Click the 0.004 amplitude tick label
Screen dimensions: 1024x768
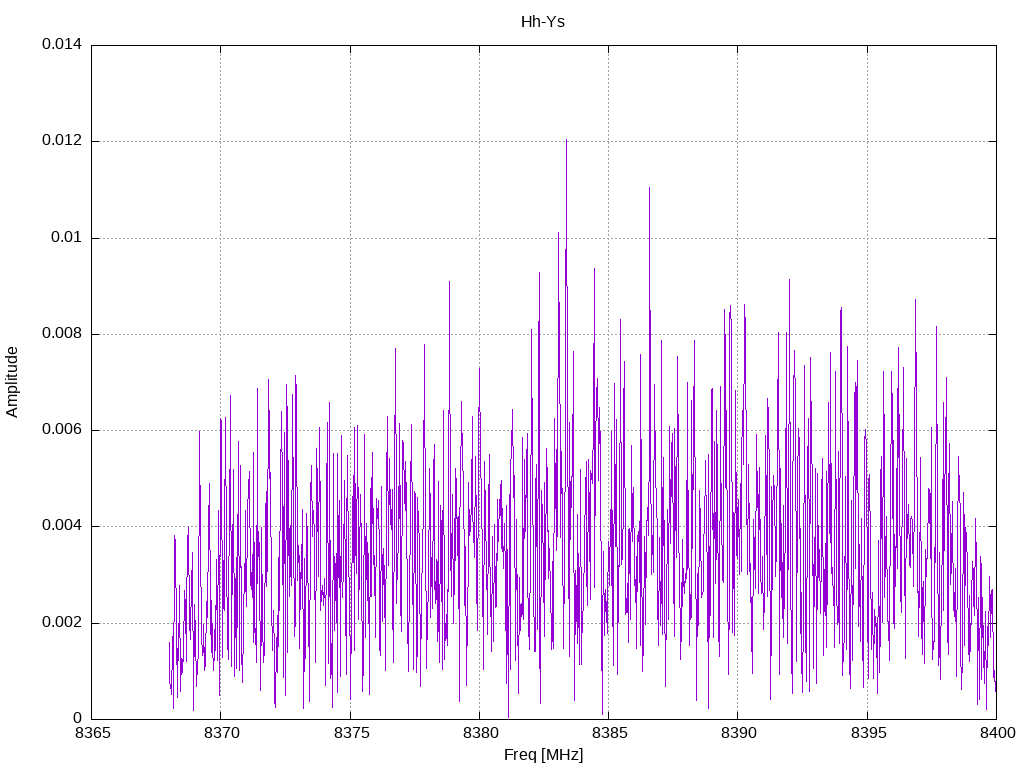(x=61, y=526)
